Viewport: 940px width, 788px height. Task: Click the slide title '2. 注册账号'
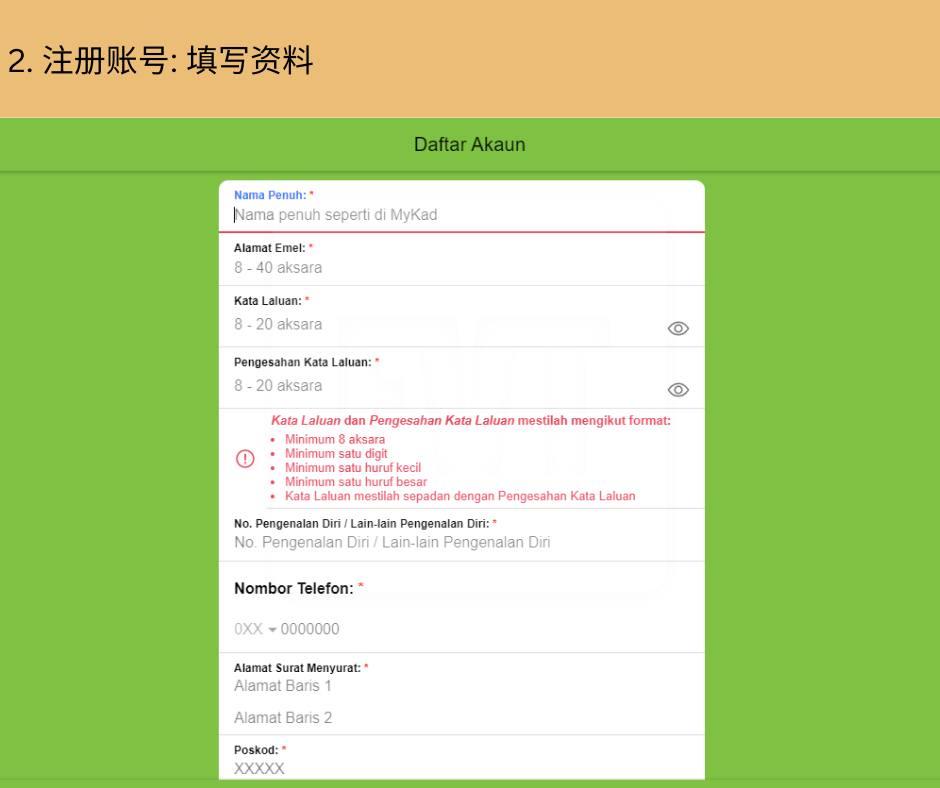pos(160,62)
